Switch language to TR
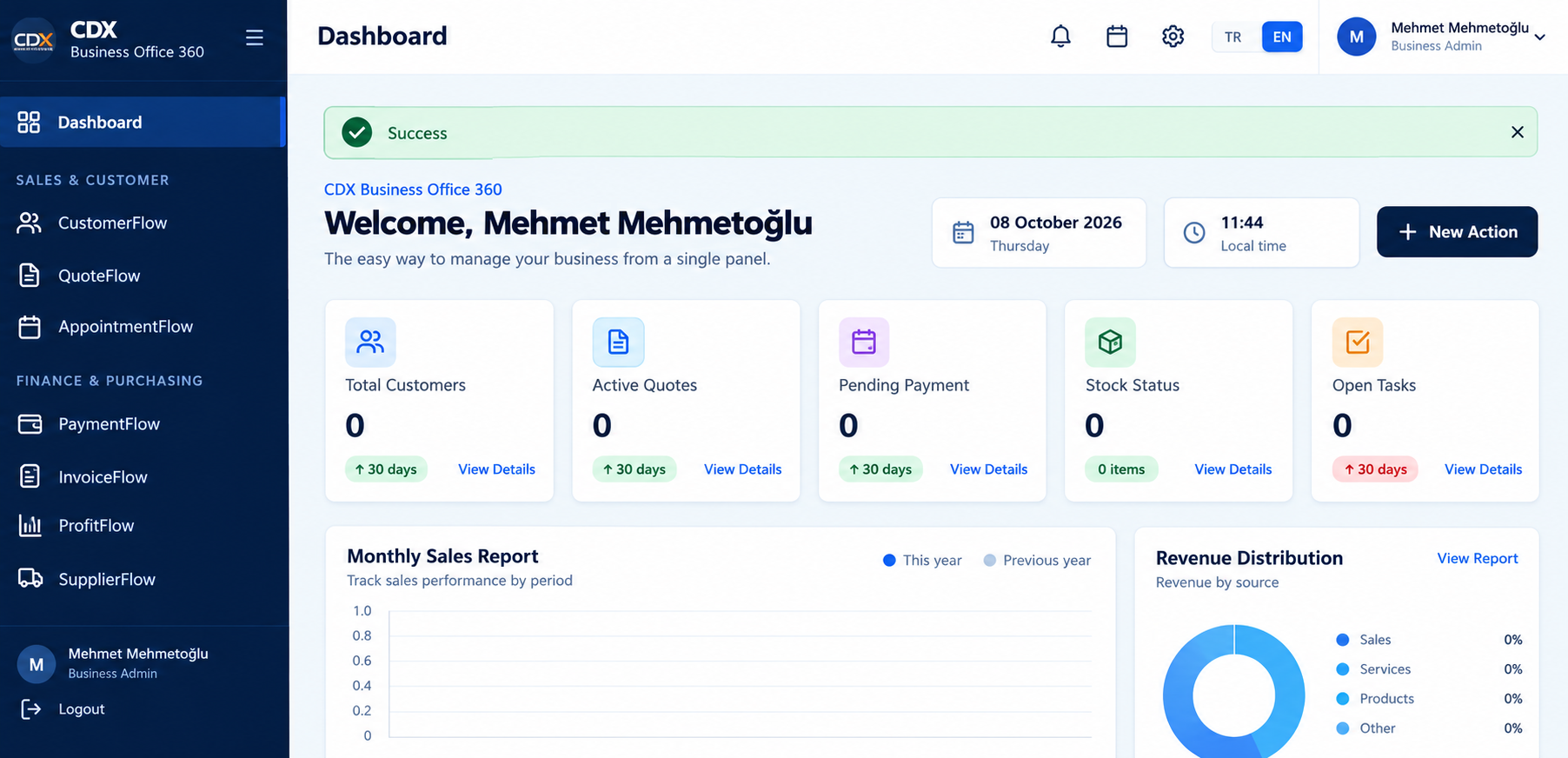1568x758 pixels. pos(1232,37)
